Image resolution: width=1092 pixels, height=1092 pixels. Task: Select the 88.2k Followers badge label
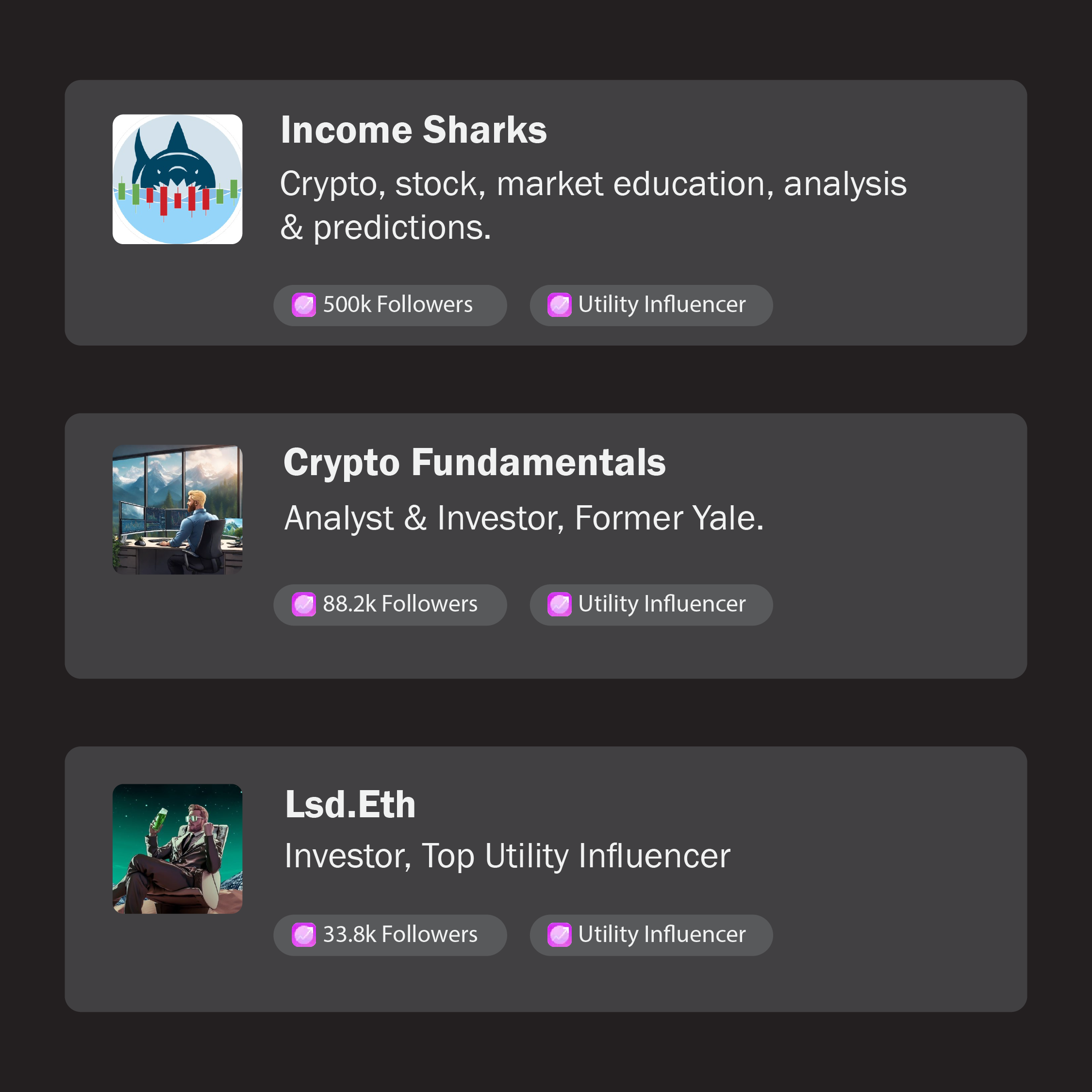(400, 604)
